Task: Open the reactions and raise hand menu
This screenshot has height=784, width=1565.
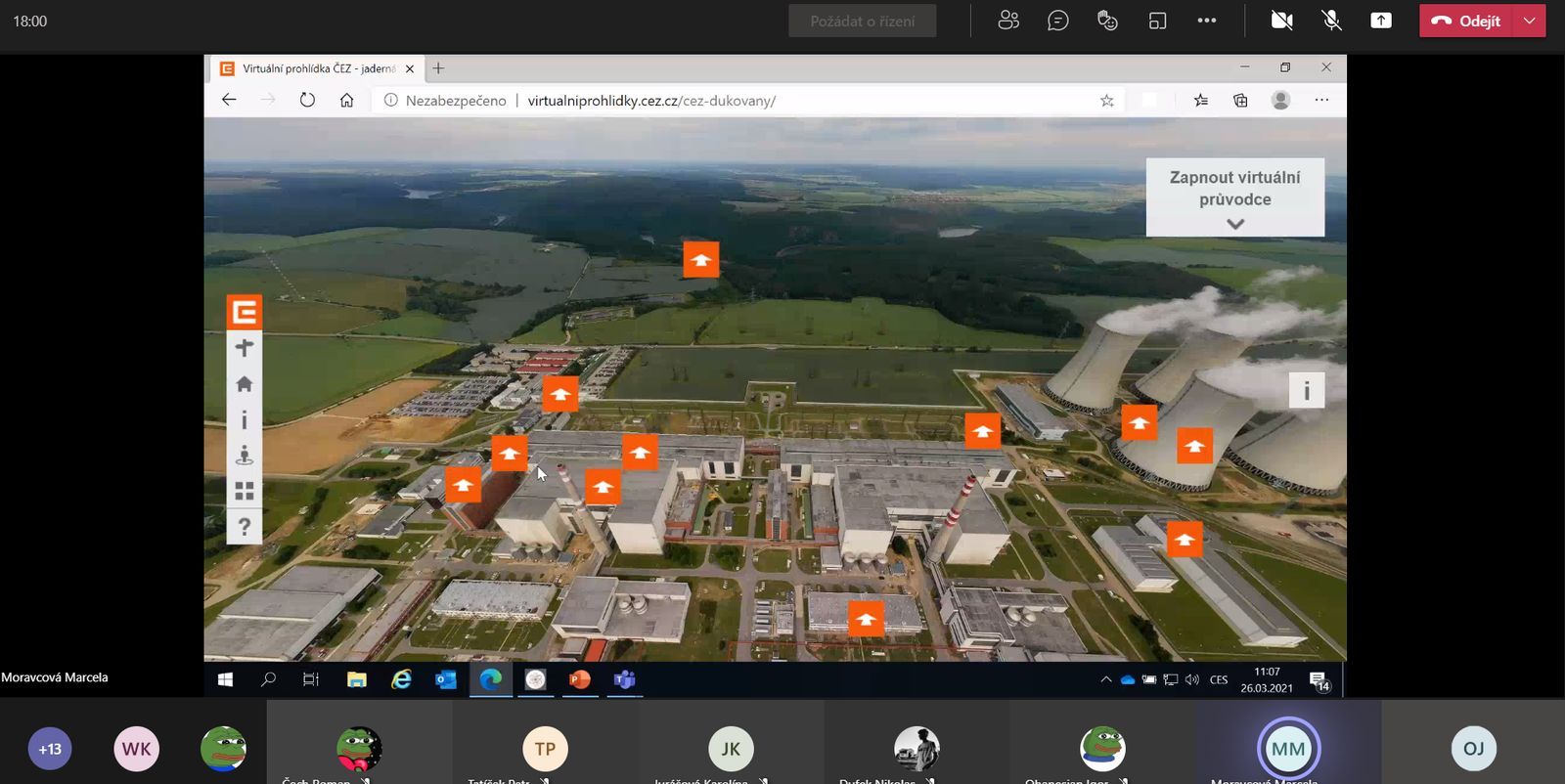Action: (x=1107, y=21)
